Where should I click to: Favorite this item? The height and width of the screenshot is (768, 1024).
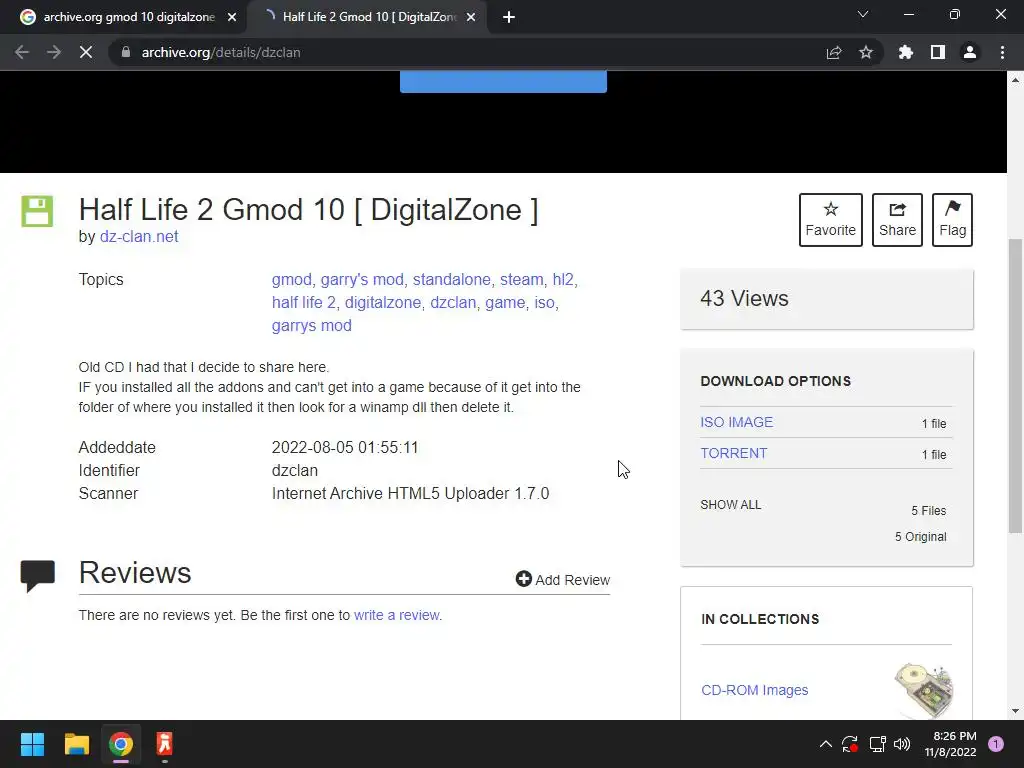coord(831,219)
